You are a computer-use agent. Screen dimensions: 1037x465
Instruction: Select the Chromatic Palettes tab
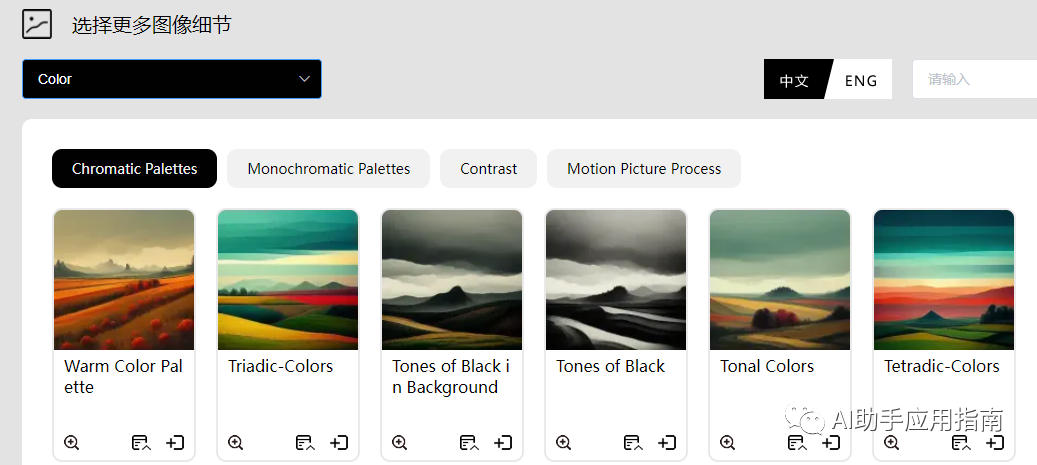click(x=134, y=169)
